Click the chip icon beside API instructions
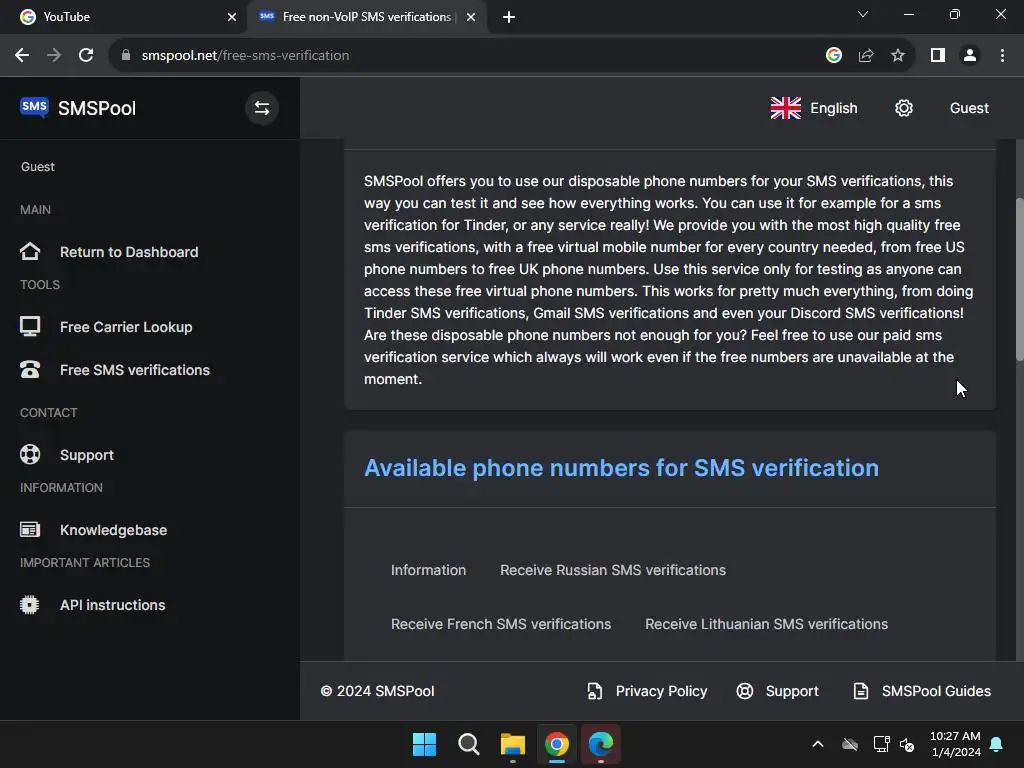 [x=30, y=605]
